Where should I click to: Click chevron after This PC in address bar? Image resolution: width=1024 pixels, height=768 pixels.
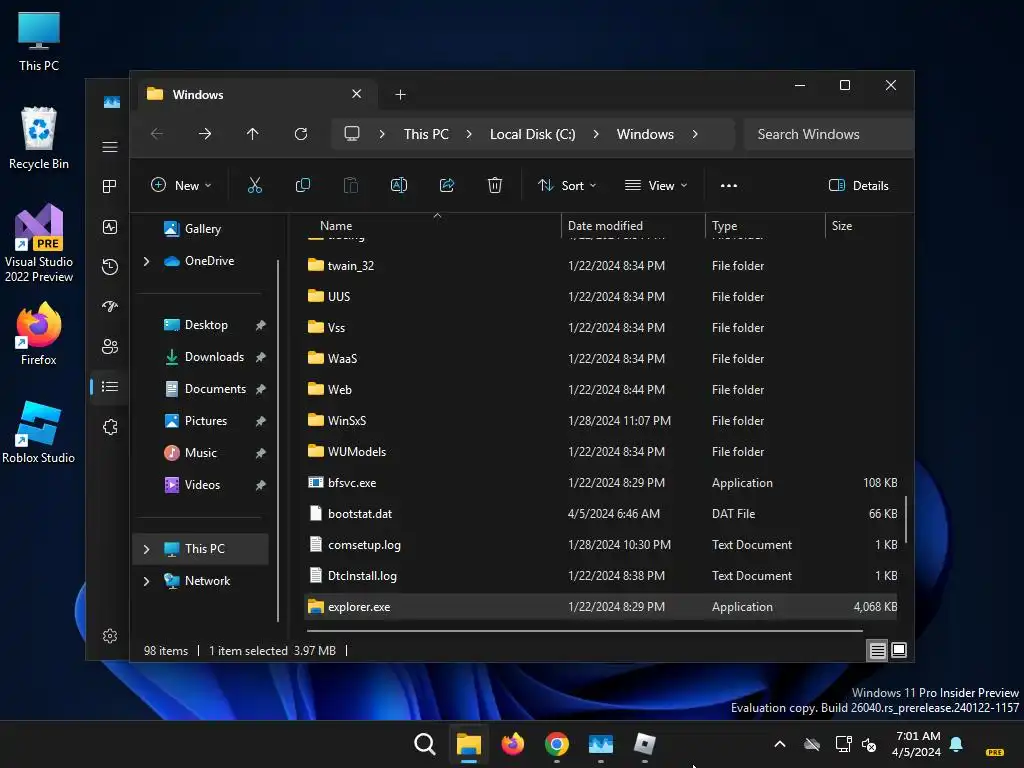click(469, 135)
